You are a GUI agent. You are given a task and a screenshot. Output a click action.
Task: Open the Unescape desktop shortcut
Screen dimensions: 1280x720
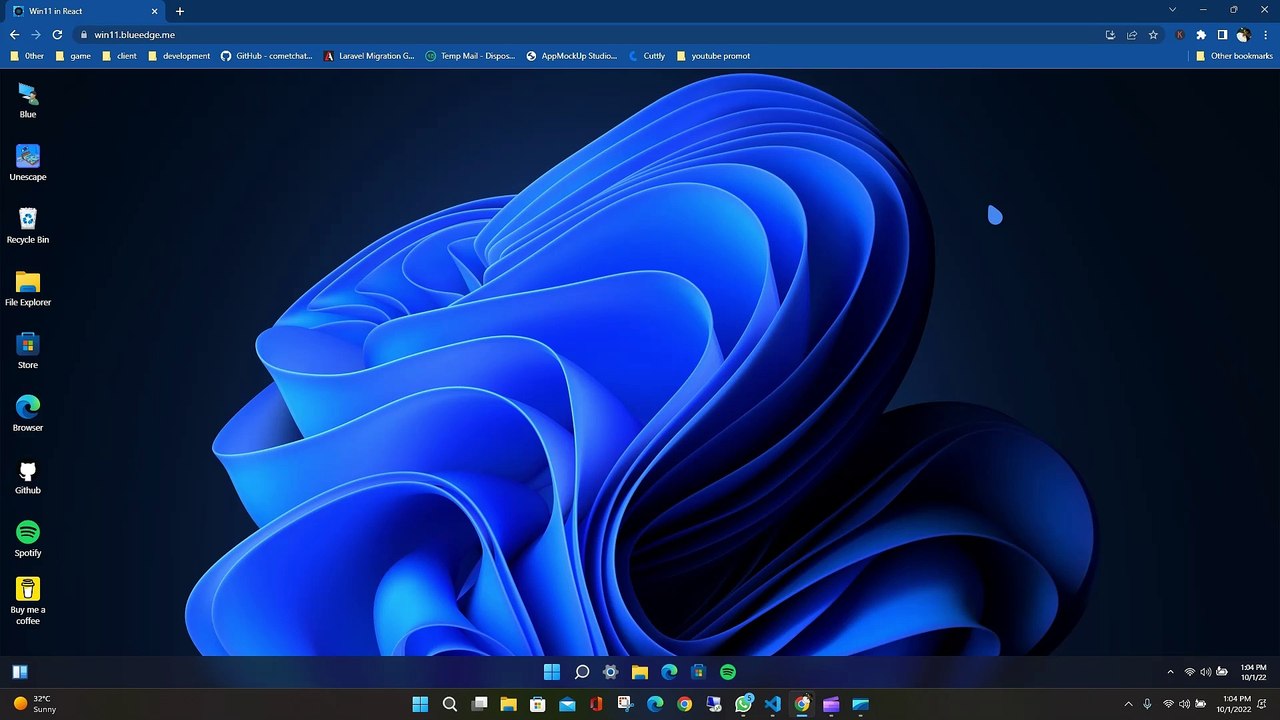point(28,163)
